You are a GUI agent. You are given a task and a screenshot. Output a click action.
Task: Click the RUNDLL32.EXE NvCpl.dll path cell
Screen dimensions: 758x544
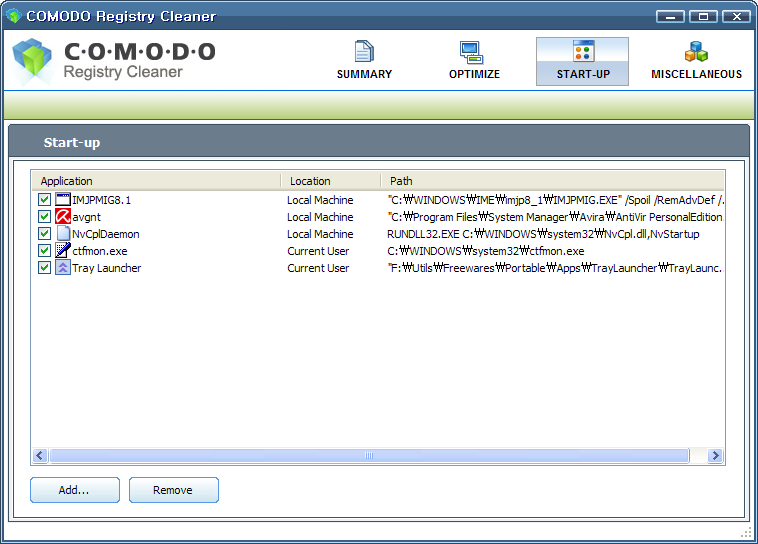point(543,234)
